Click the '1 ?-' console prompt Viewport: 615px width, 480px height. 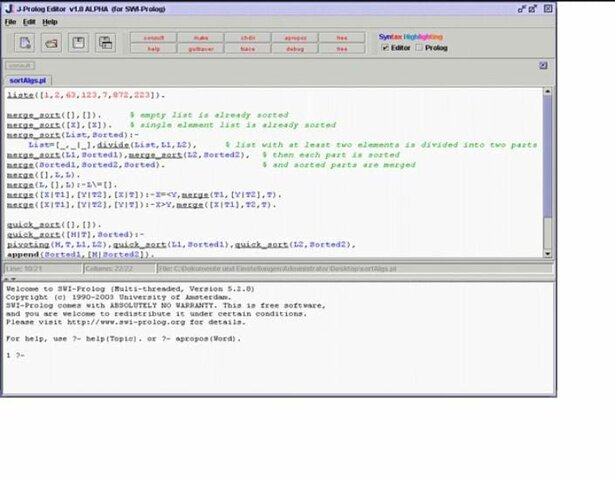click(15, 355)
